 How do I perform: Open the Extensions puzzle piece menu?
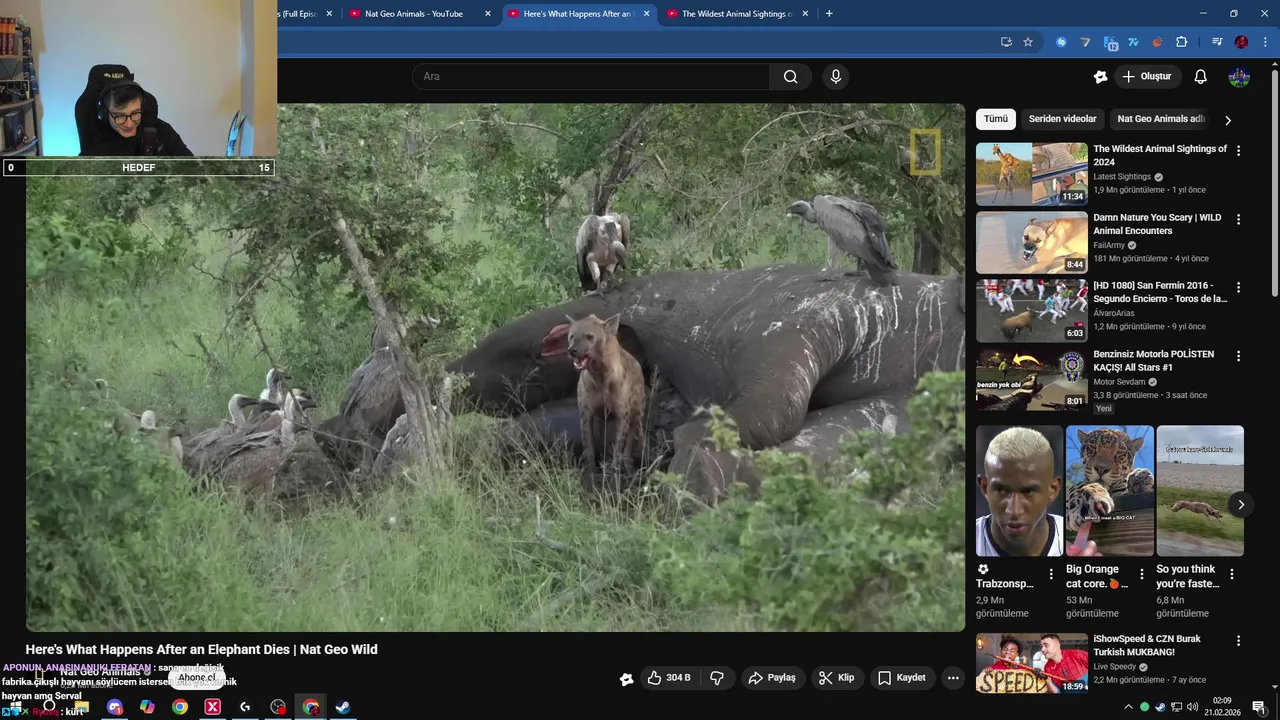[1181, 42]
